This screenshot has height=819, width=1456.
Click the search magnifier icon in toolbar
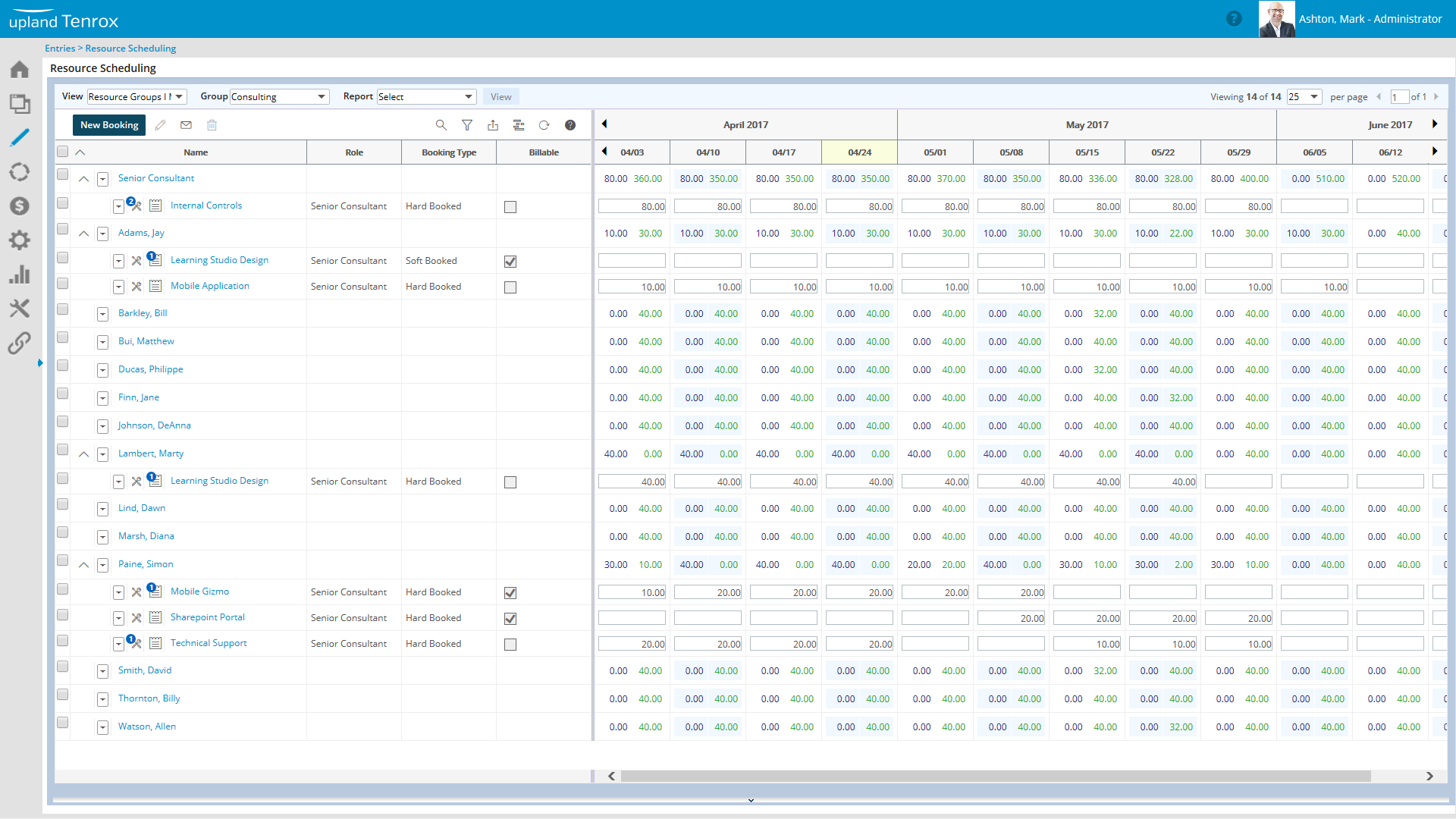tap(441, 125)
